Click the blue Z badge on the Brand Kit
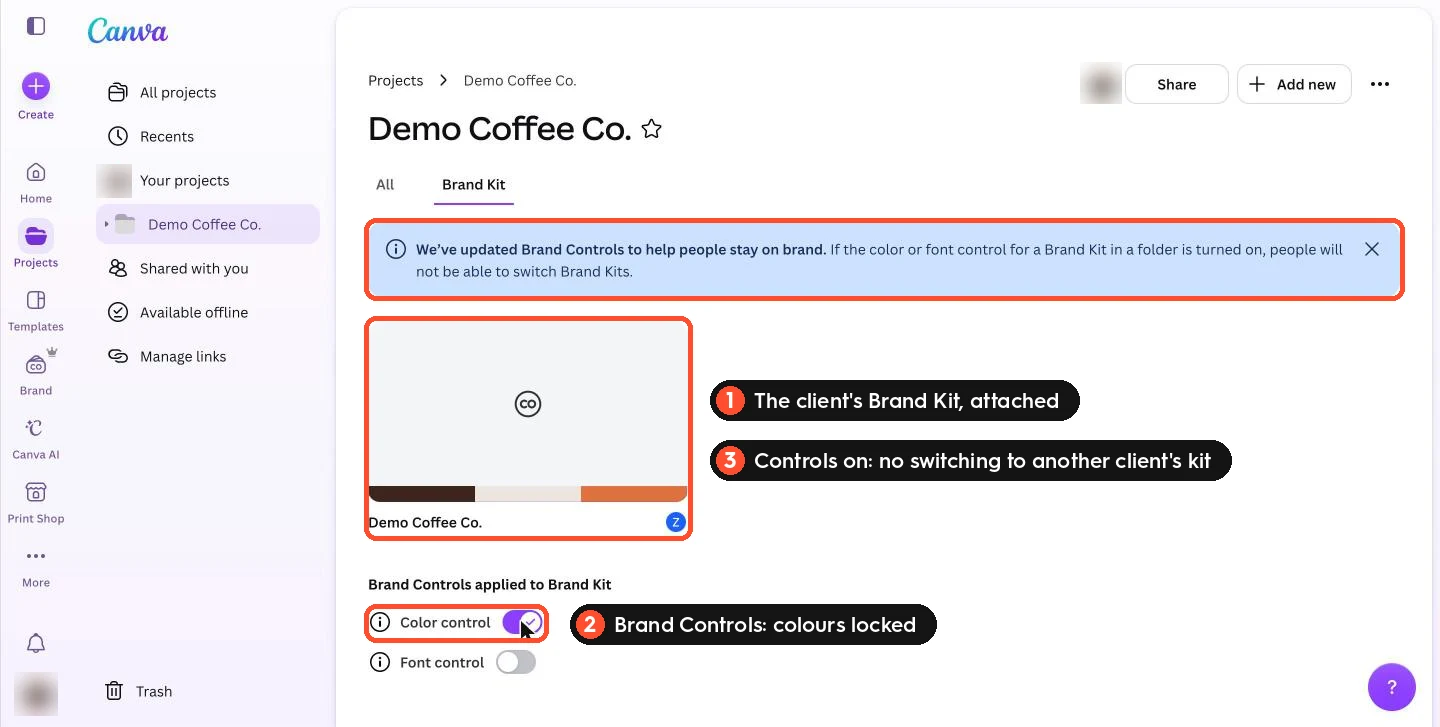This screenshot has width=1440, height=727. (x=676, y=522)
